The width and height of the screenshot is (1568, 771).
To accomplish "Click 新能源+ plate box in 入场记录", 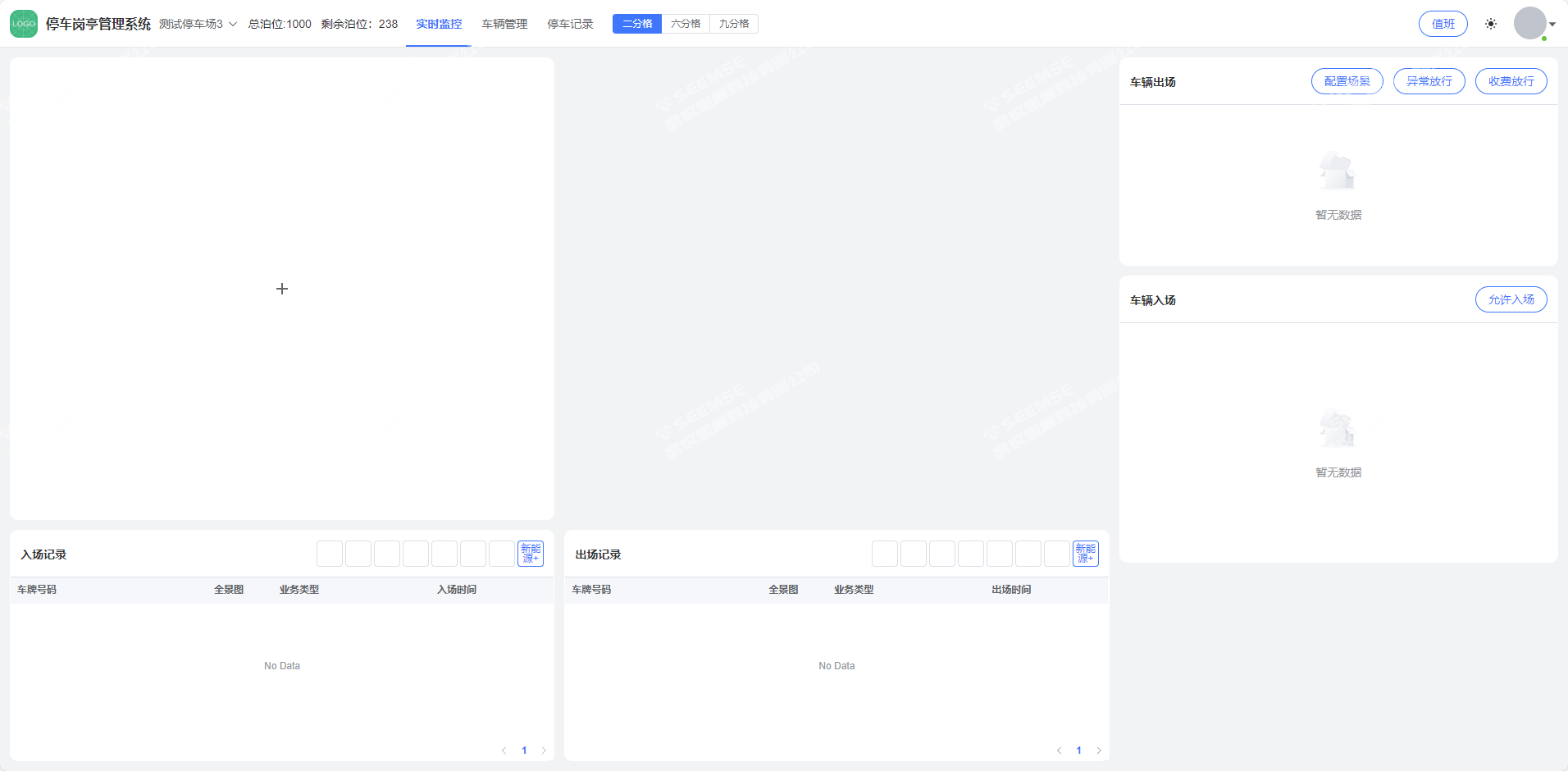I will [x=531, y=554].
